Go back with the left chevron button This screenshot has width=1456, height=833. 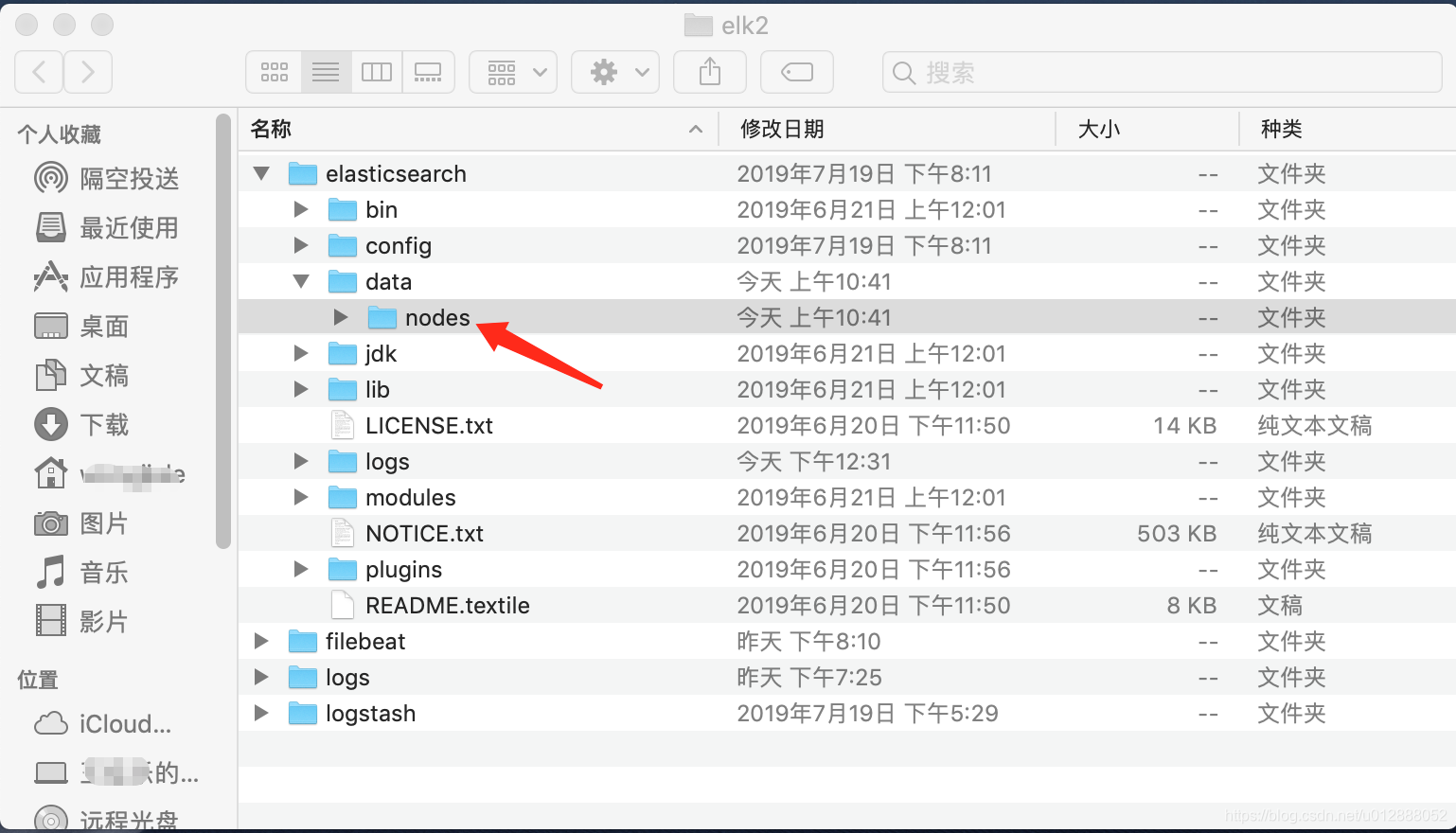pyautogui.click(x=40, y=72)
